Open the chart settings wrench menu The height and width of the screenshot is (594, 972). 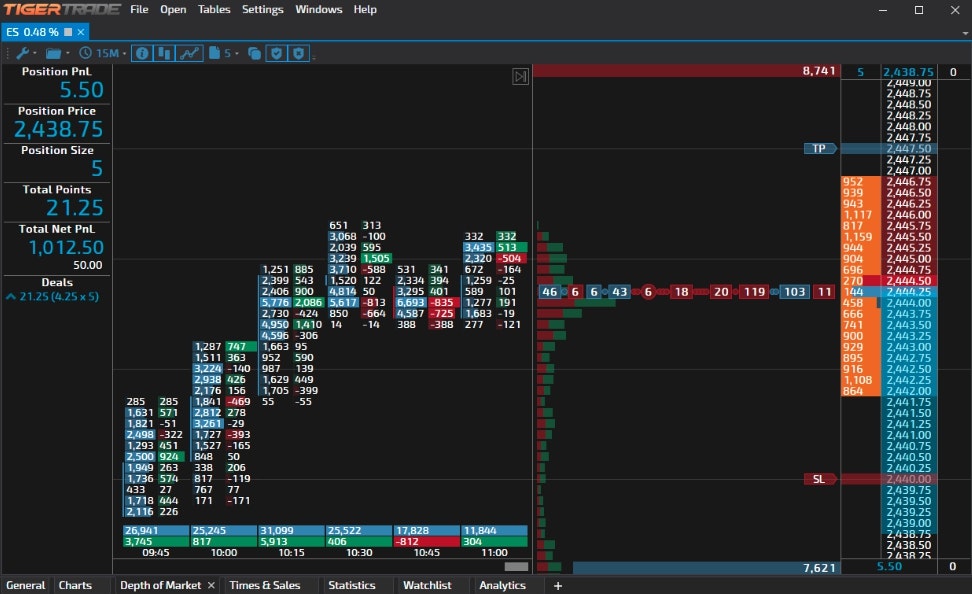point(22,53)
